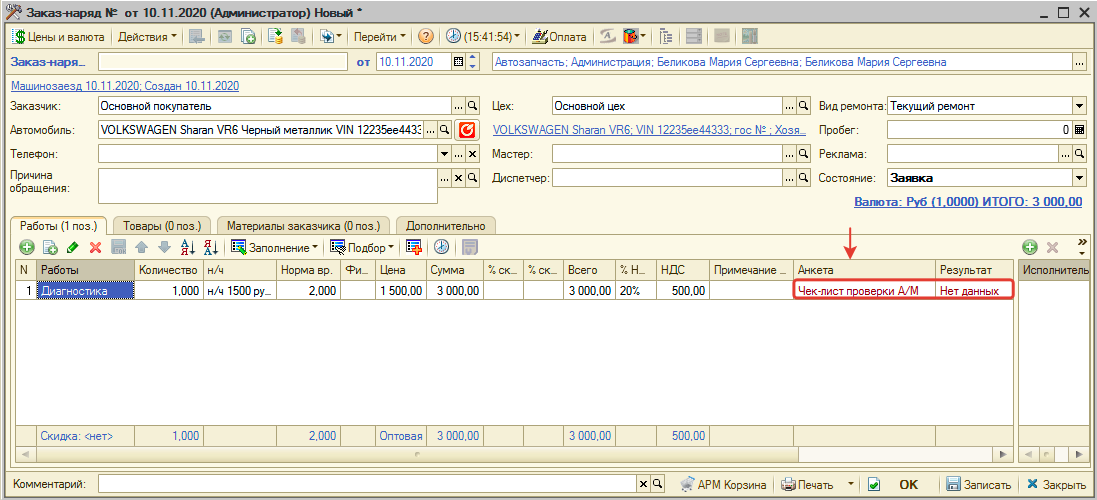Click the Заказчик field with Основной покупатель

tap(276, 106)
